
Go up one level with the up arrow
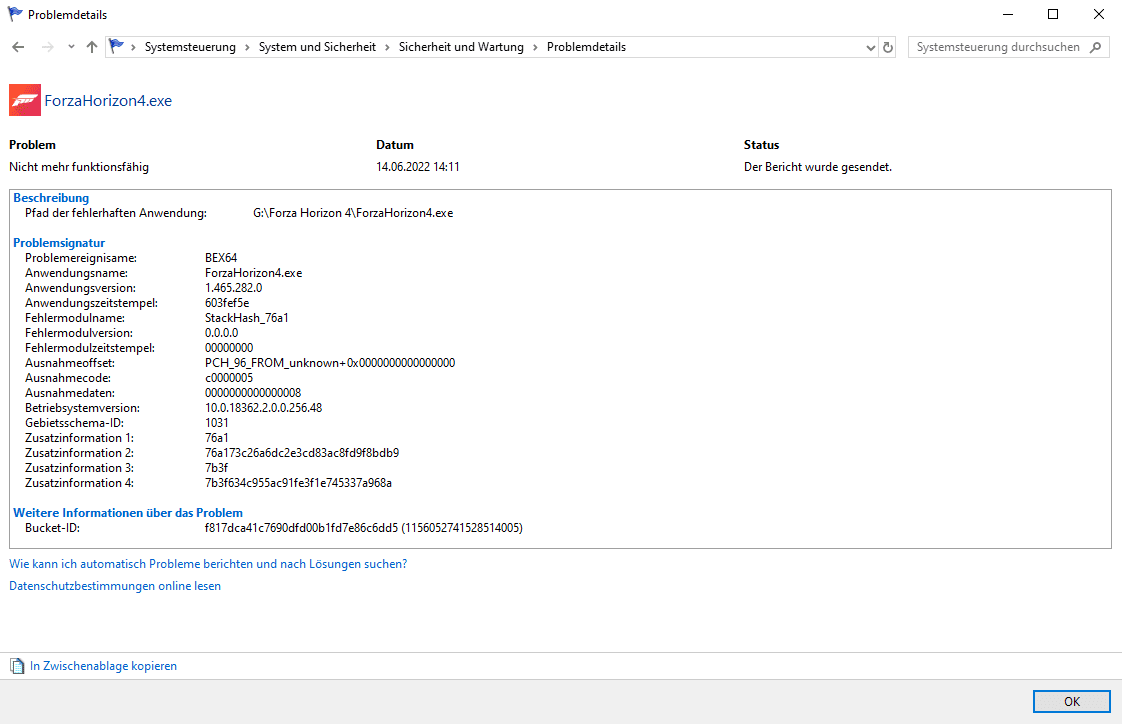pos(92,47)
